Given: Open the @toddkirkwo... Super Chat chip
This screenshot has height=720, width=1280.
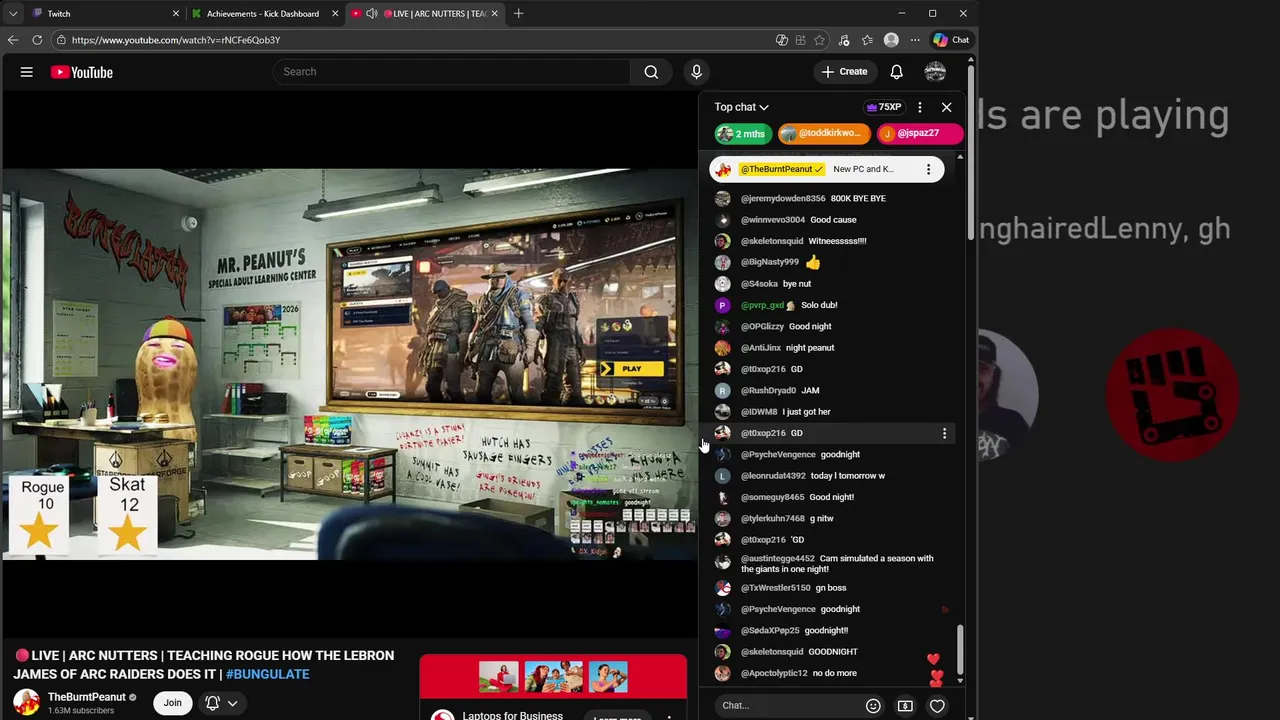Looking at the screenshot, I should [825, 134].
